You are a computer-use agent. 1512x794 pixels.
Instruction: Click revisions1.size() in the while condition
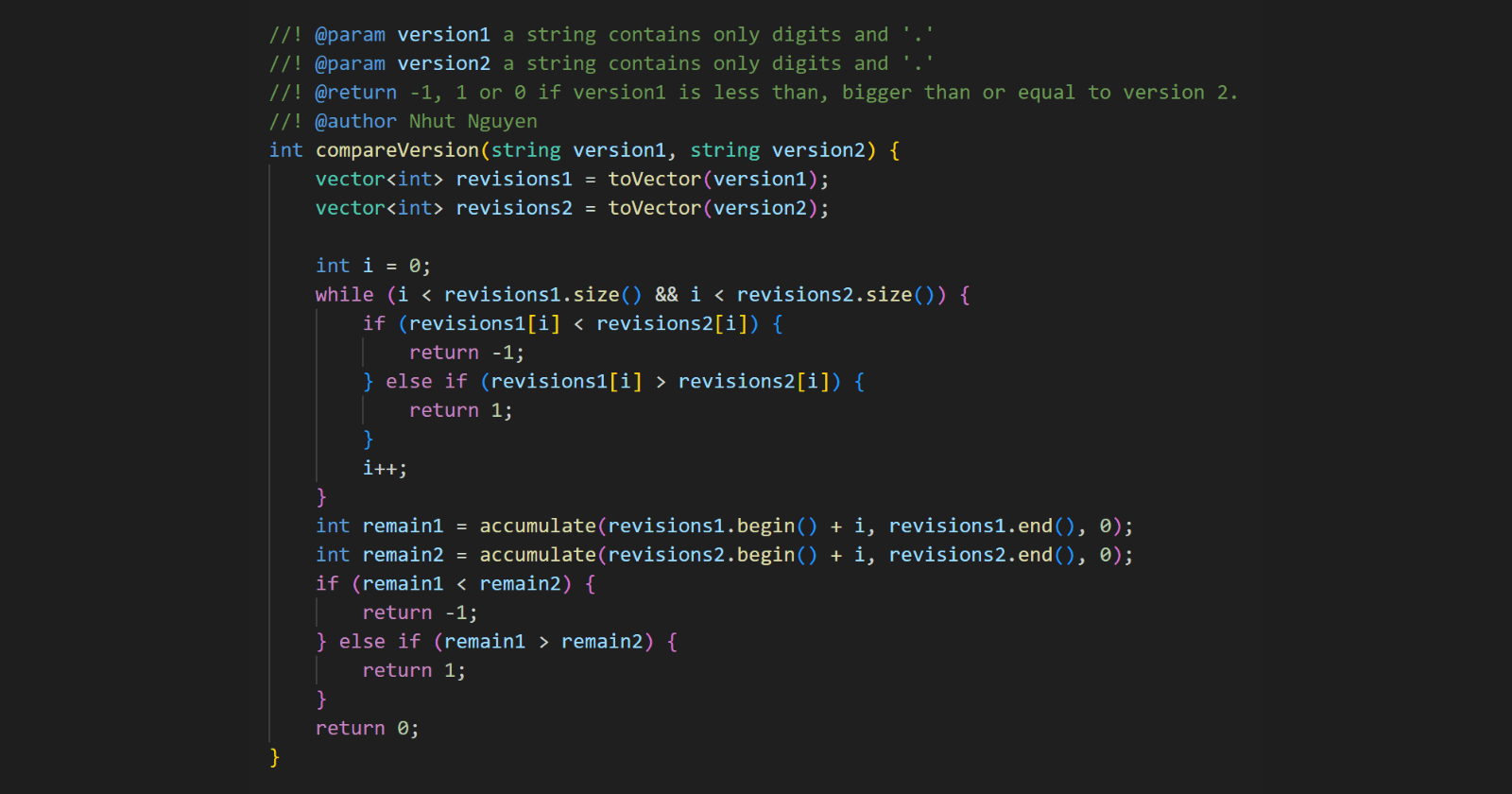542,295
